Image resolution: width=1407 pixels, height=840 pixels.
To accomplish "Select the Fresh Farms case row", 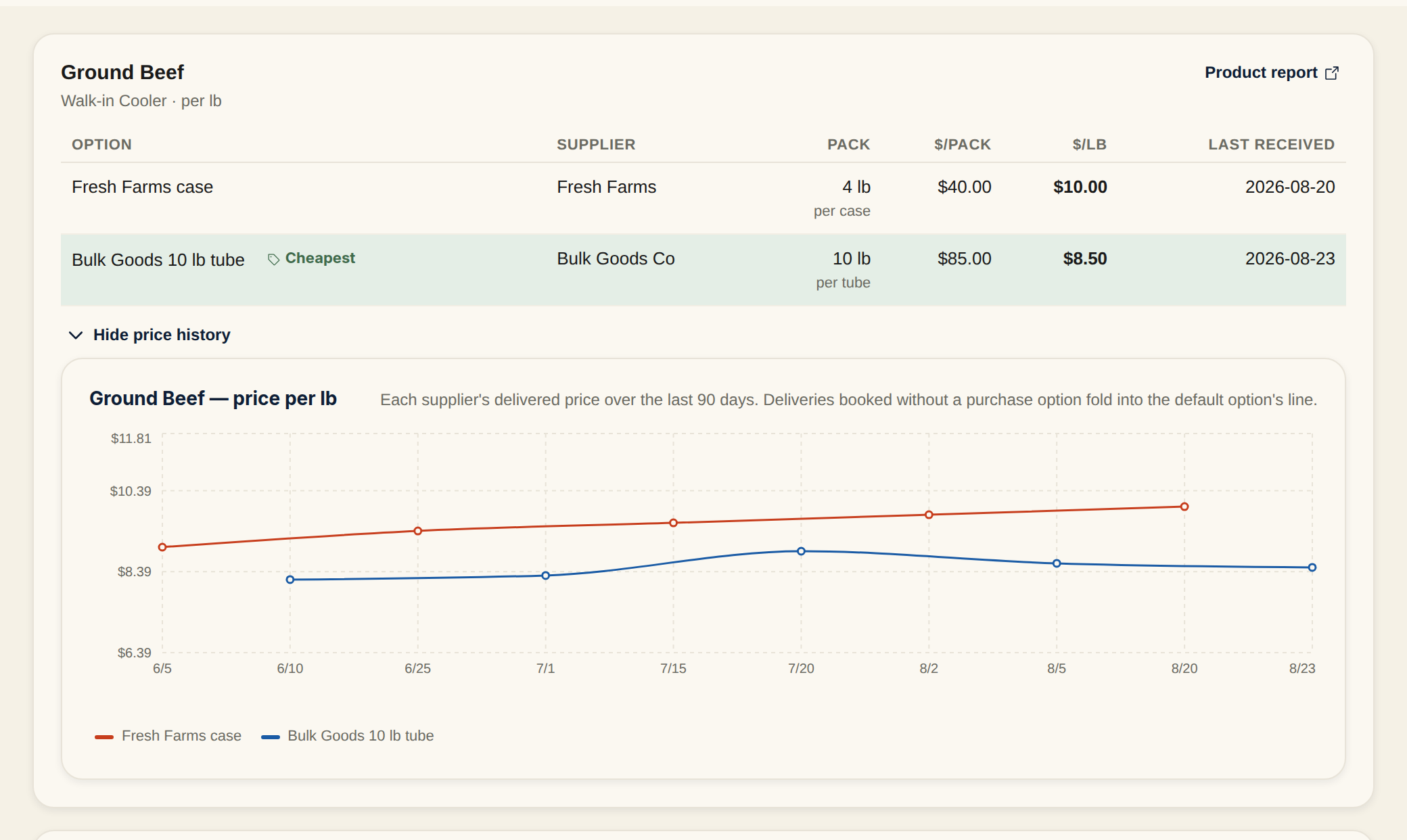I will point(703,198).
